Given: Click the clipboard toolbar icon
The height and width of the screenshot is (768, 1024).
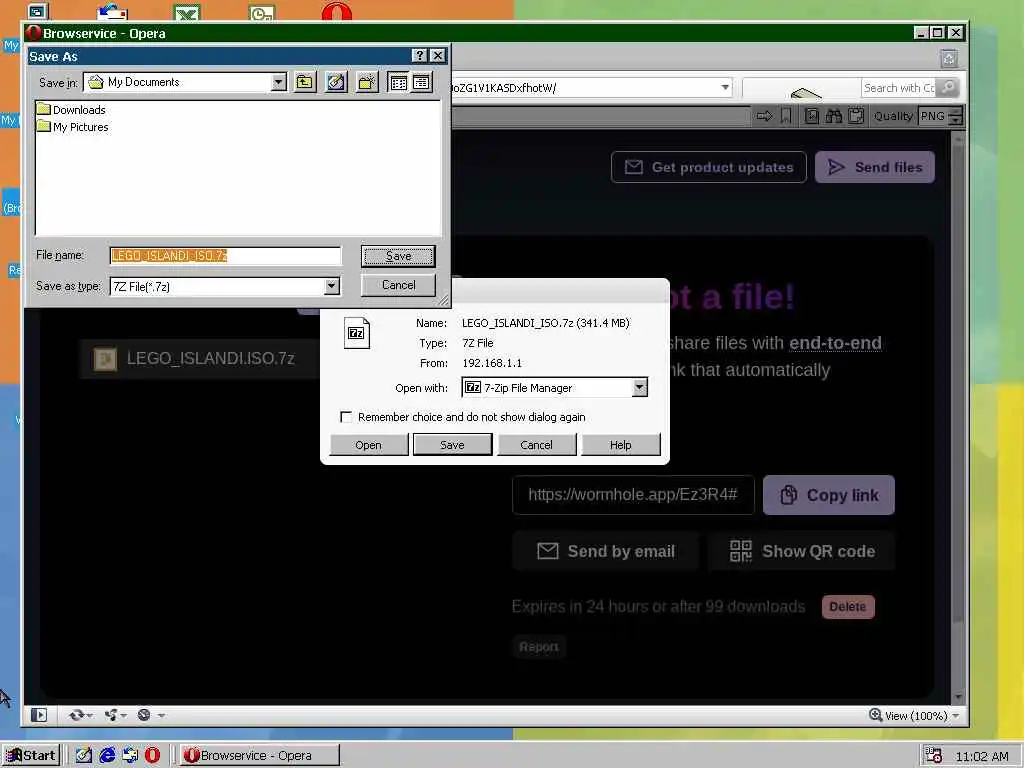Looking at the screenshot, I should 856,116.
